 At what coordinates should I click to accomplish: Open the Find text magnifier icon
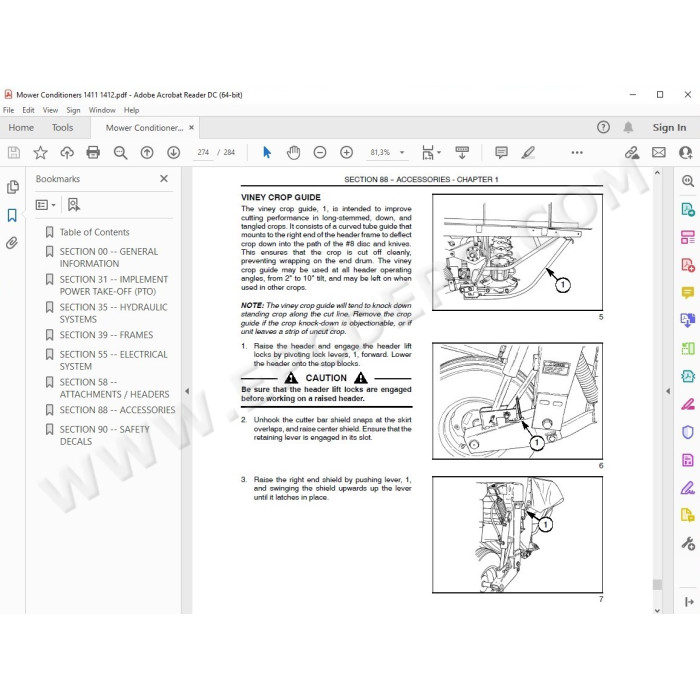120,153
